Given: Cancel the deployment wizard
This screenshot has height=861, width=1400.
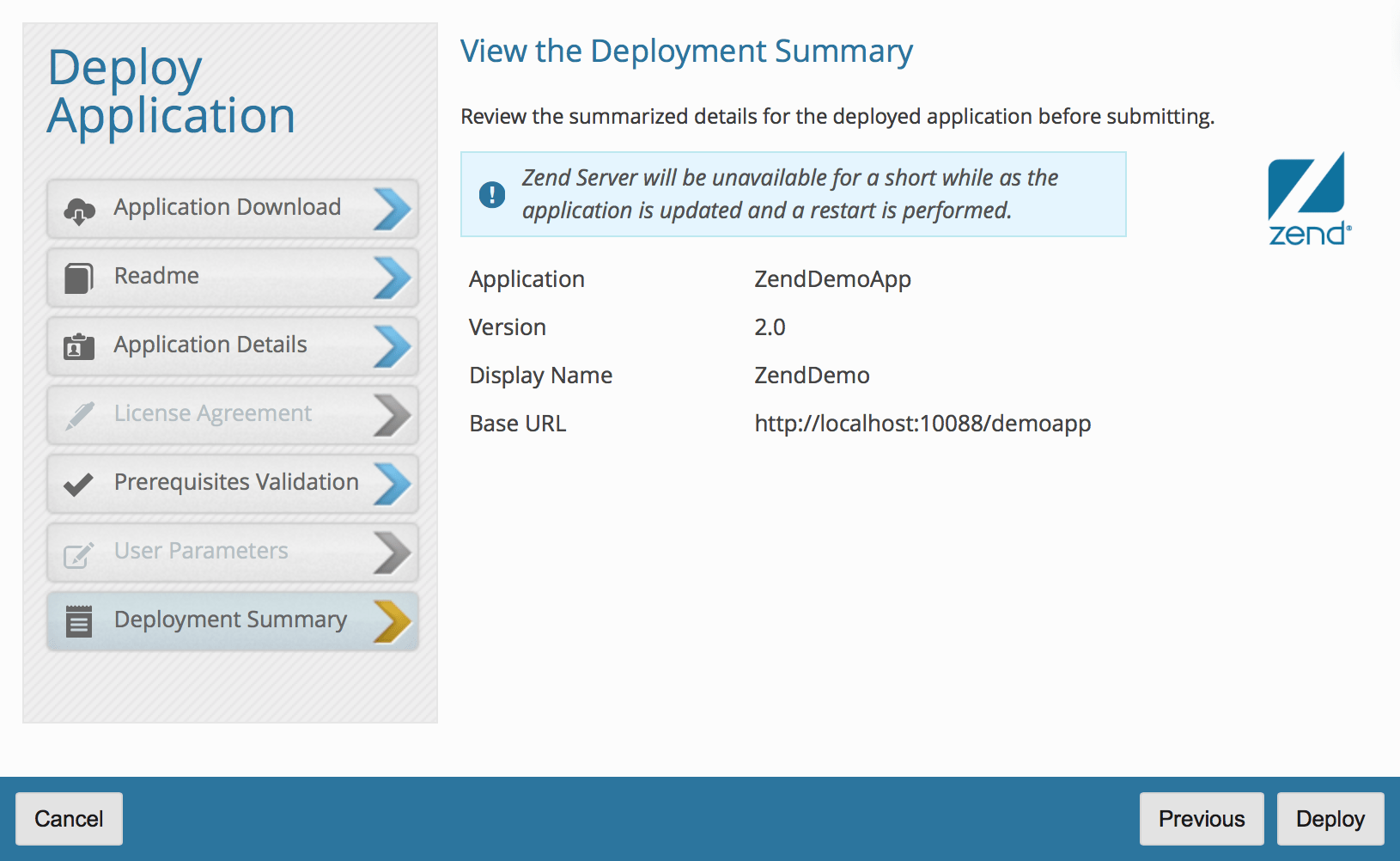Looking at the screenshot, I should pyautogui.click(x=69, y=819).
